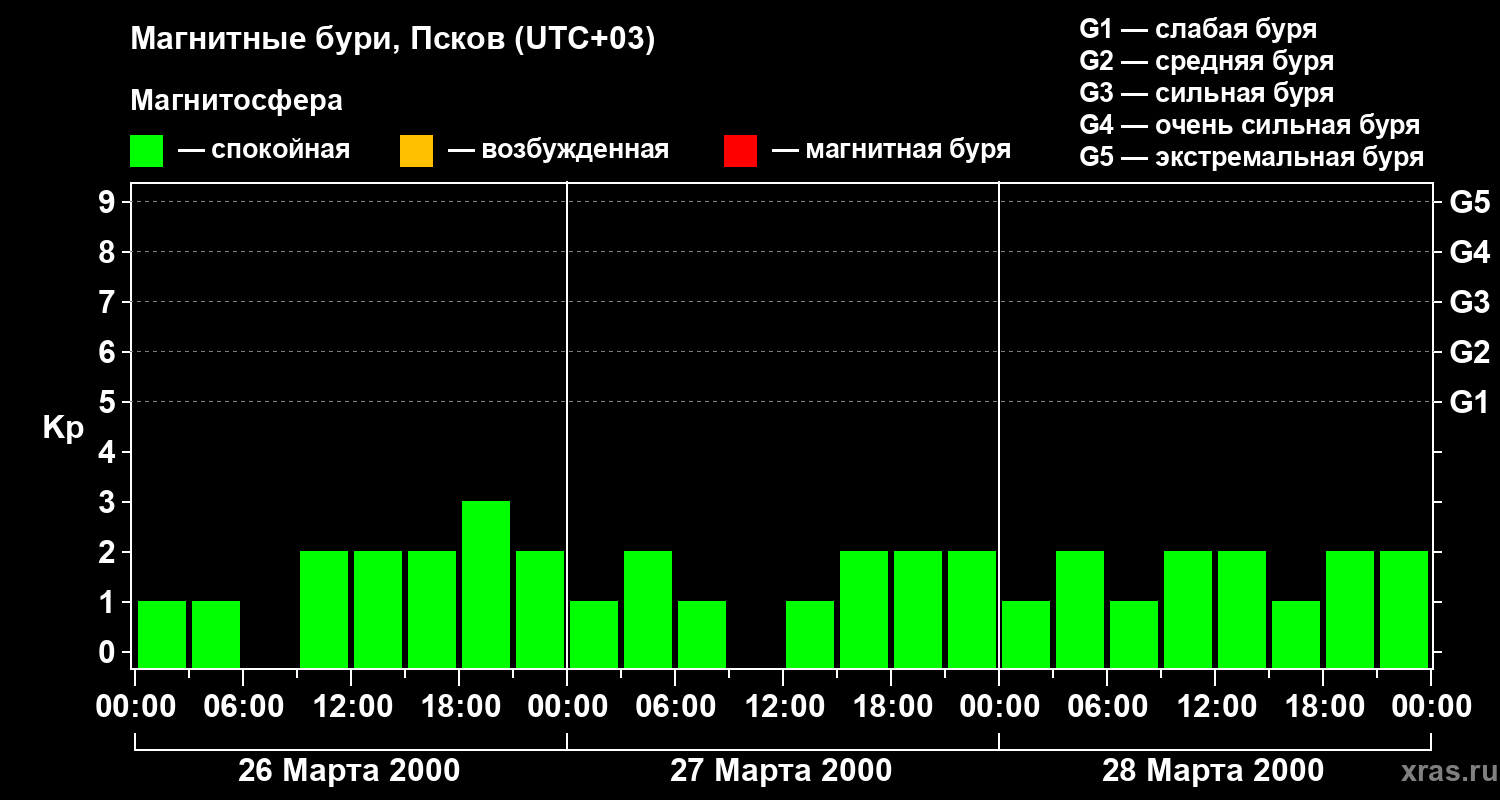Click the '28 Марта 2000' date label

pos(1213,771)
